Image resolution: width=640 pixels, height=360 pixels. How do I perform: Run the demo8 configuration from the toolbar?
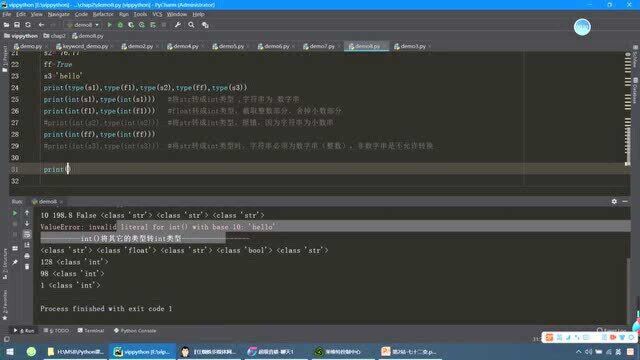point(109,25)
